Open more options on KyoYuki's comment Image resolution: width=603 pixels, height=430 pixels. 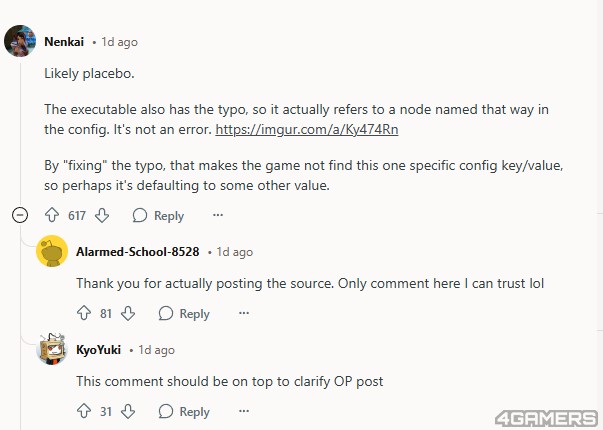click(x=244, y=411)
